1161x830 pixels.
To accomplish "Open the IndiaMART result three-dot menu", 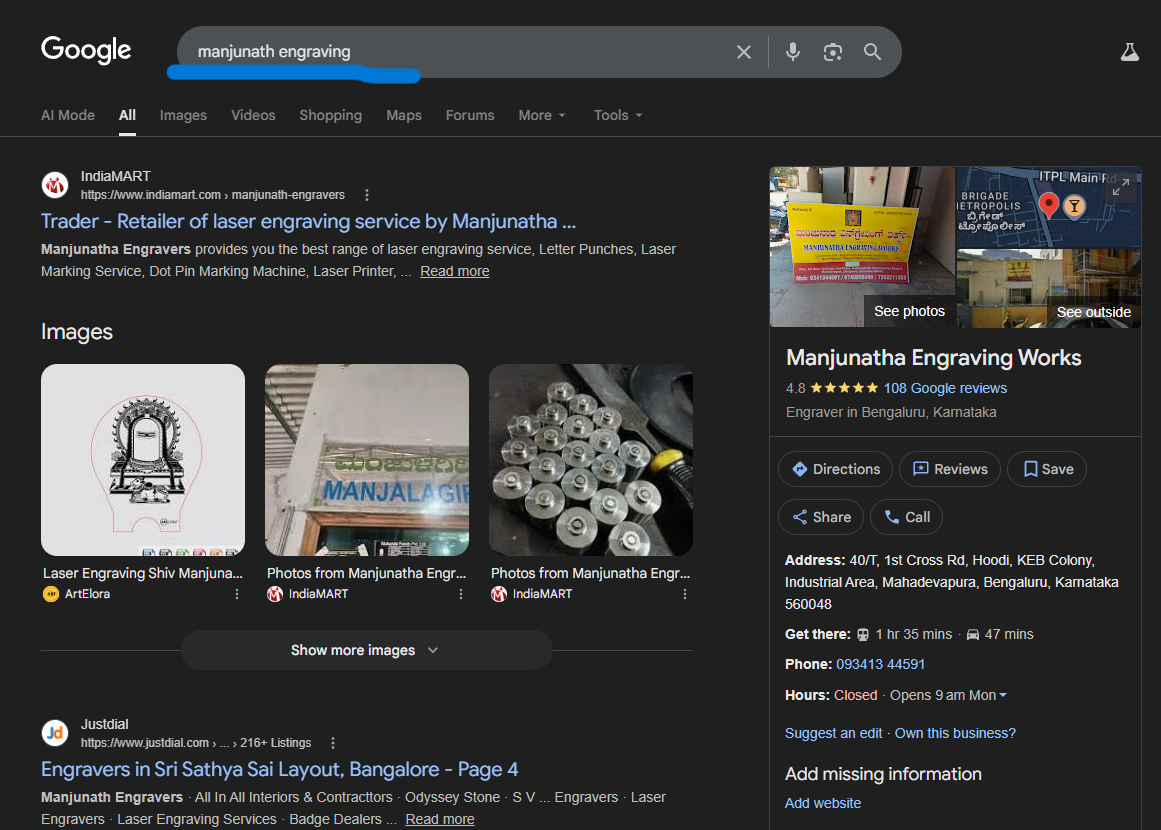I will (367, 195).
